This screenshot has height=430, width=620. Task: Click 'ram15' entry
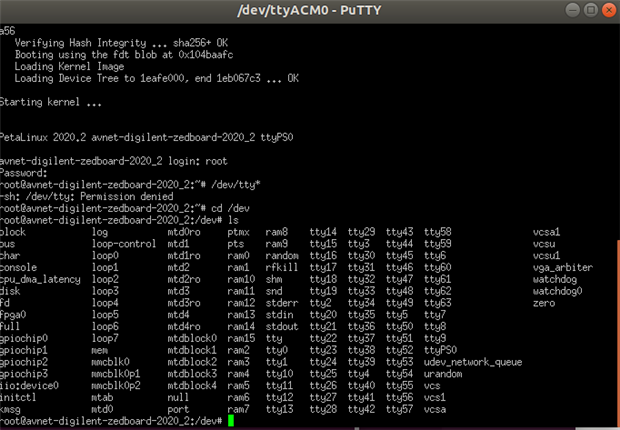[x=241, y=339]
